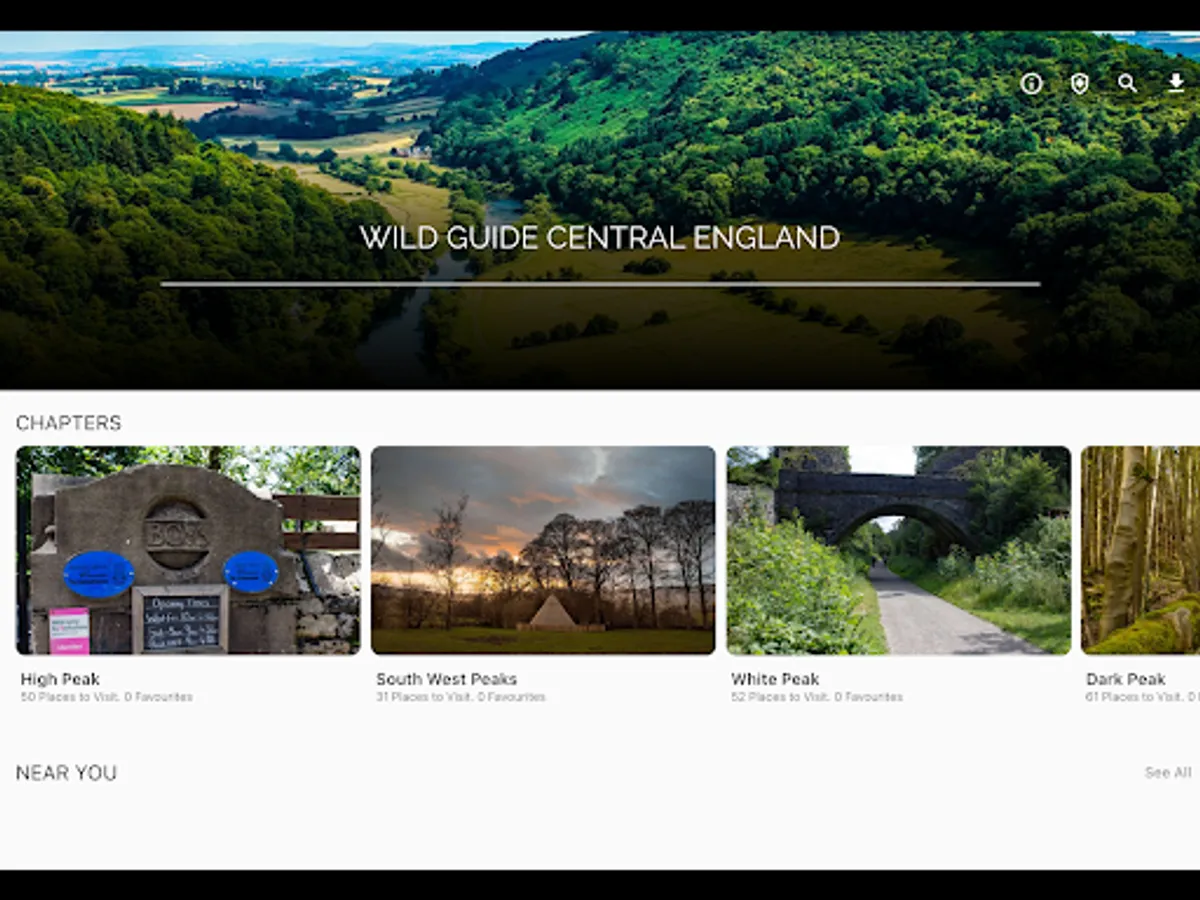1200x900 pixels.
Task: Tap the download icon for offline content
Action: (x=1176, y=84)
